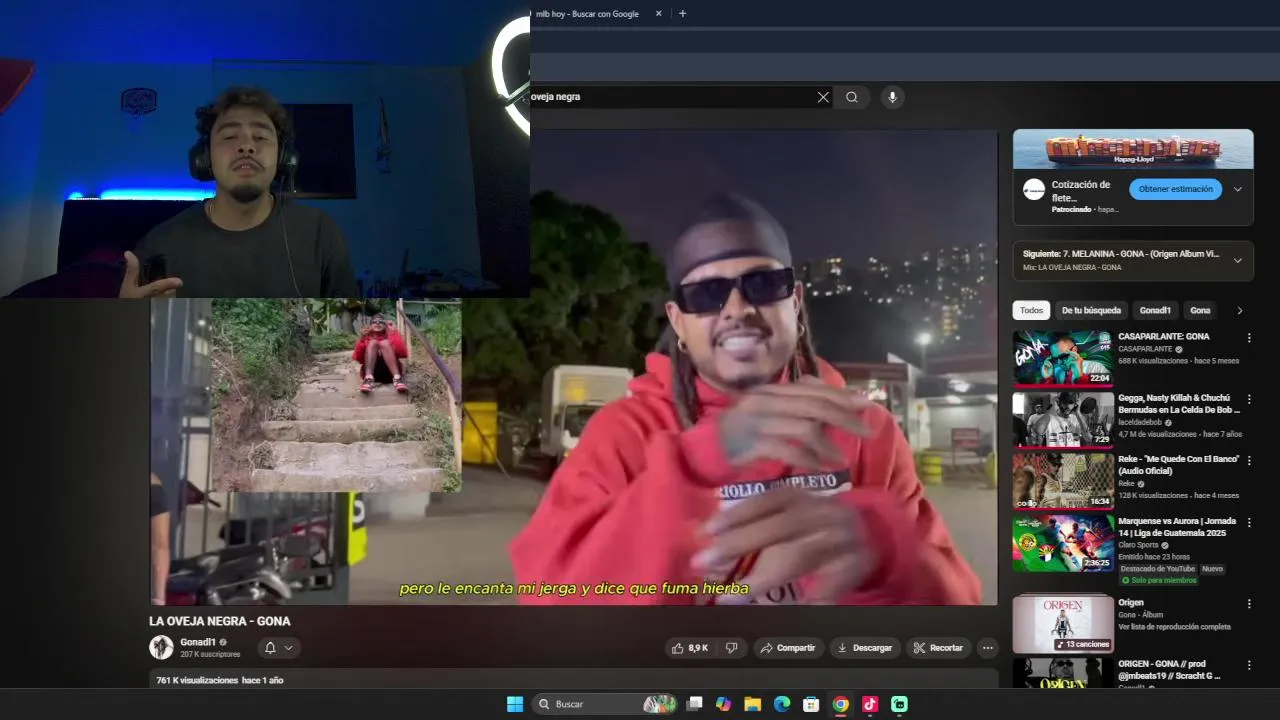Open the green streaming app on the taskbar
The image size is (1280, 720).
pyautogui.click(x=899, y=704)
